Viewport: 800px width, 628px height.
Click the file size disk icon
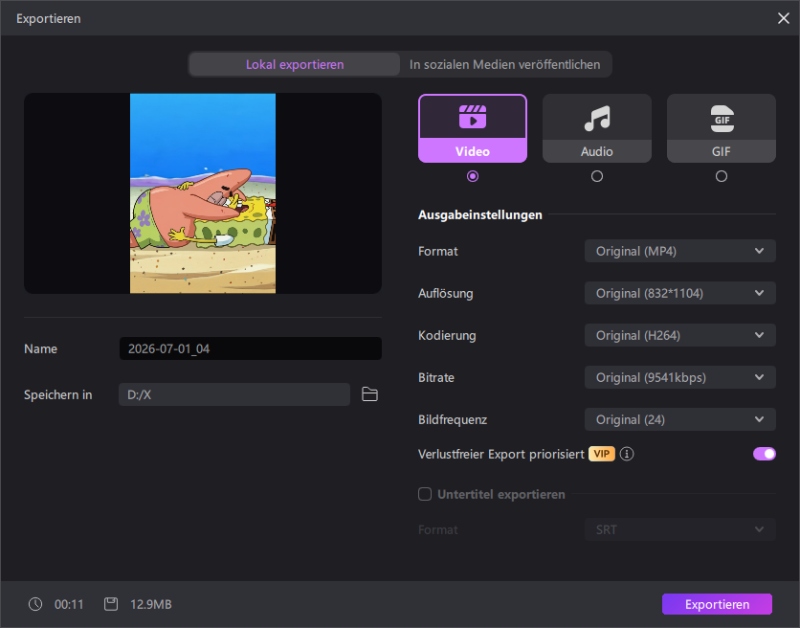pyautogui.click(x=111, y=605)
